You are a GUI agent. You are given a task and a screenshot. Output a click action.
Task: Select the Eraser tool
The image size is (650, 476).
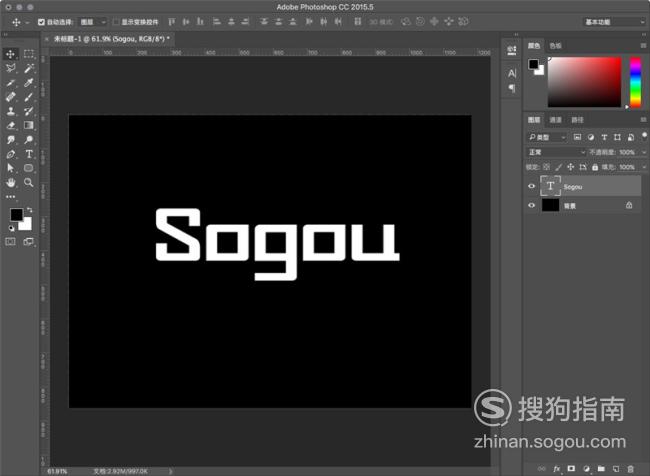click(x=11, y=125)
